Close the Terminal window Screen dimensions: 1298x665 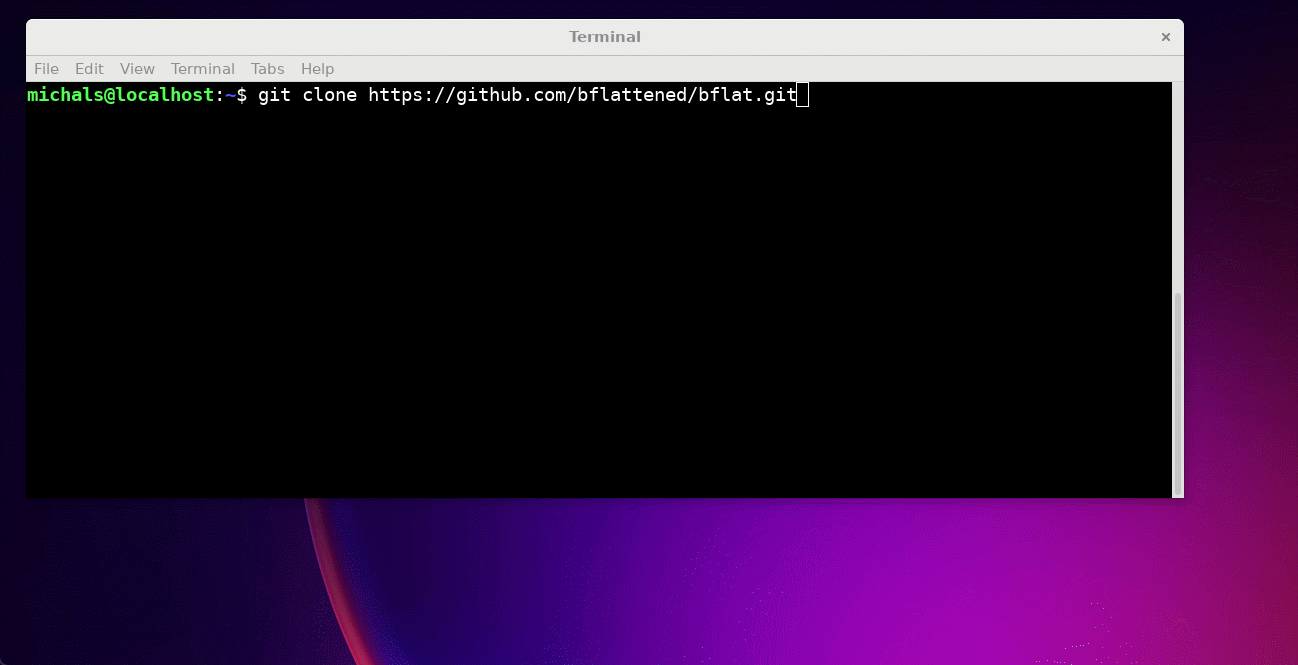pos(1165,37)
